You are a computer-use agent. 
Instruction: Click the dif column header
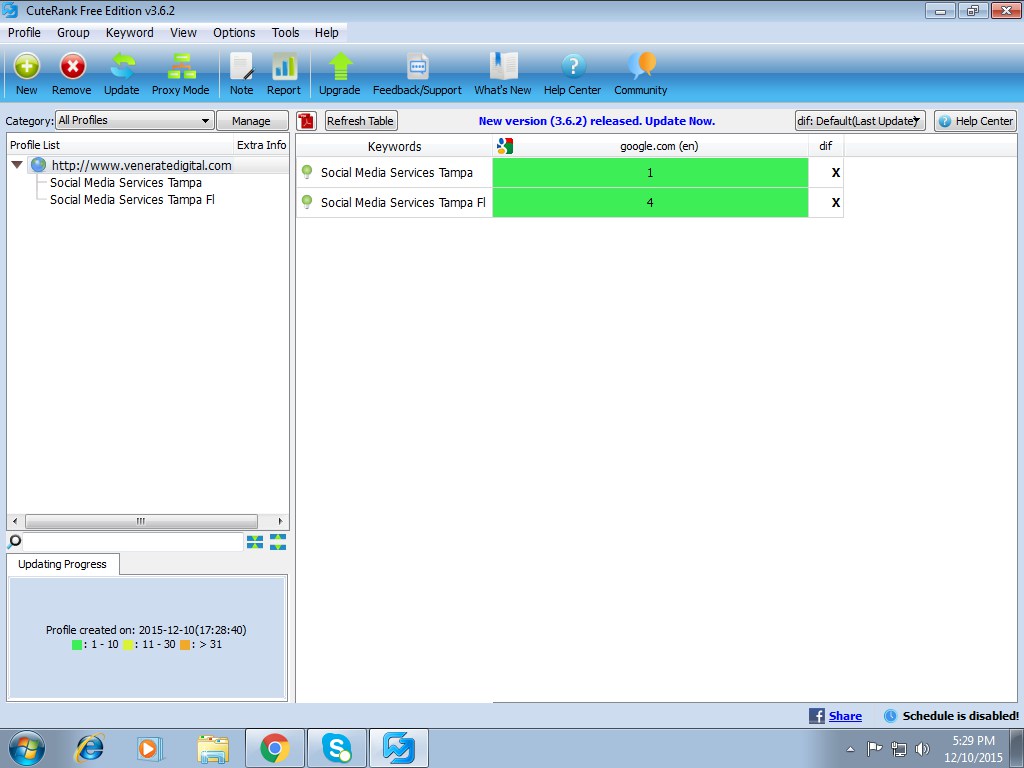point(826,146)
